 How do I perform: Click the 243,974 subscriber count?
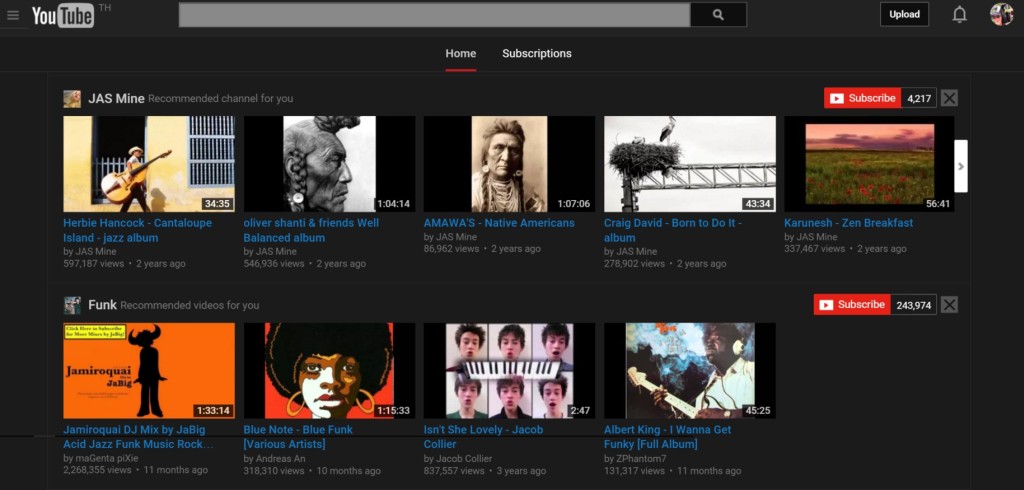[914, 304]
